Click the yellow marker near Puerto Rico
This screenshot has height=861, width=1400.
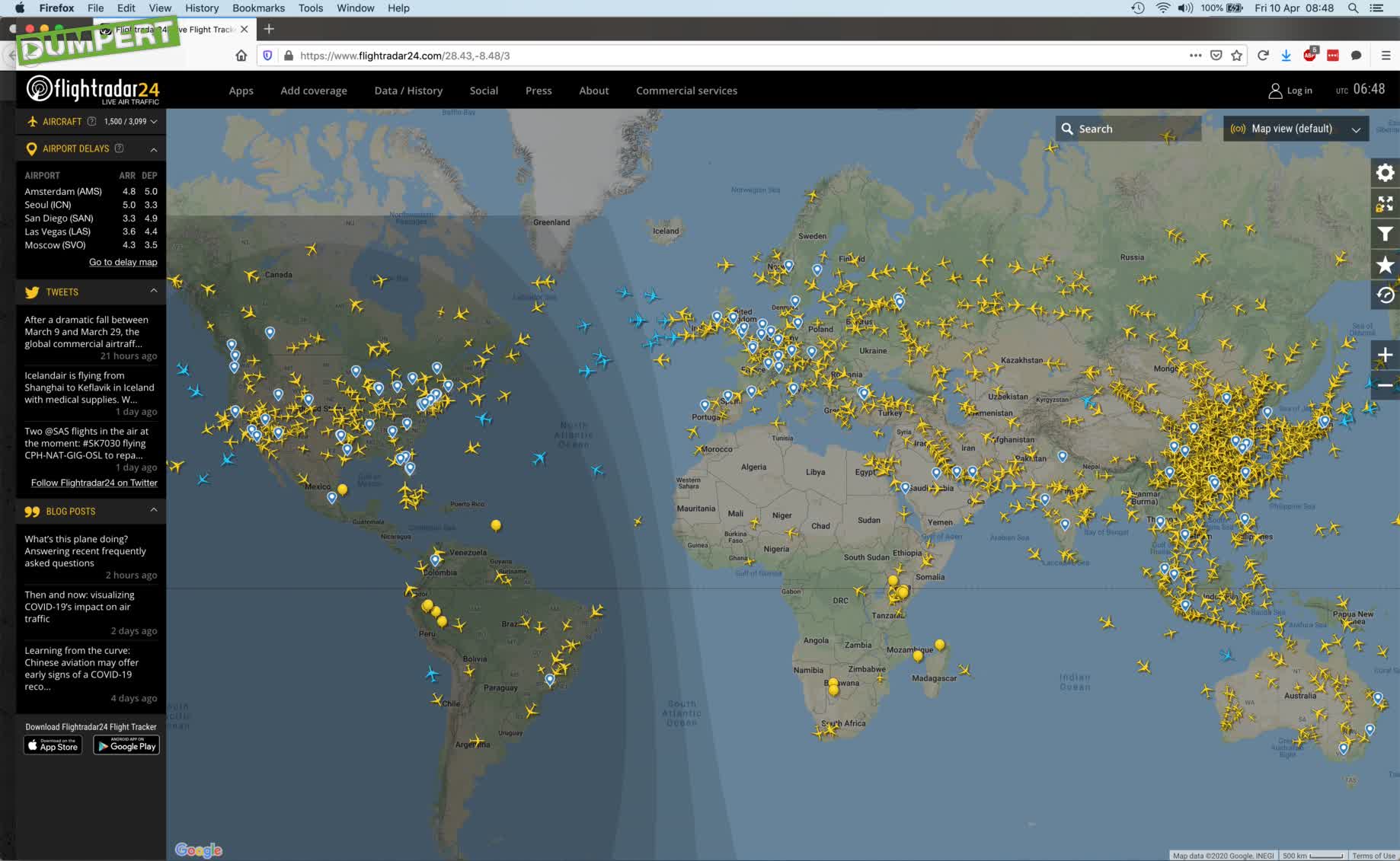point(496,525)
